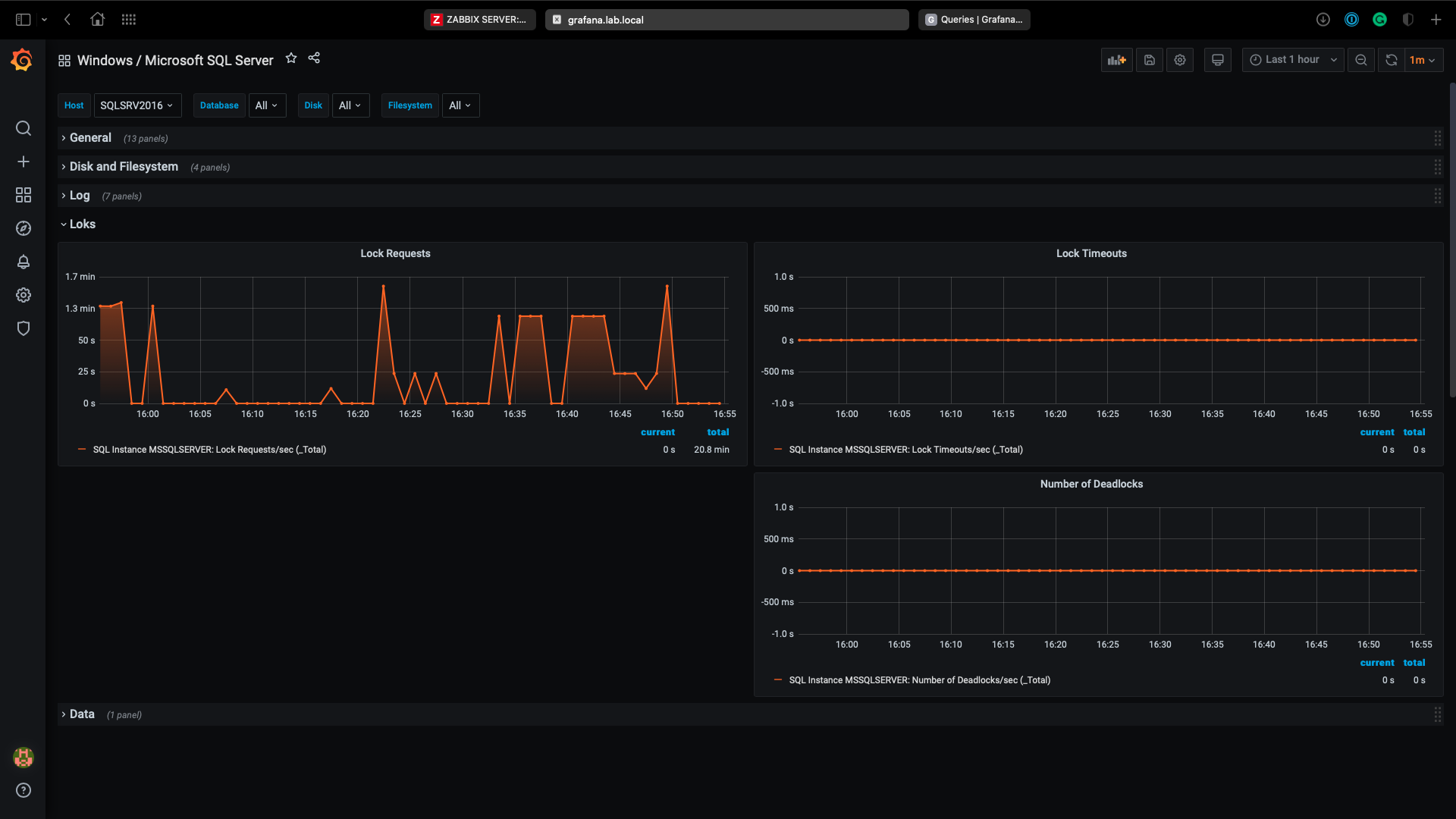Click the zoom out time range icon
This screenshot has width=1456, height=819.
[x=1361, y=60]
